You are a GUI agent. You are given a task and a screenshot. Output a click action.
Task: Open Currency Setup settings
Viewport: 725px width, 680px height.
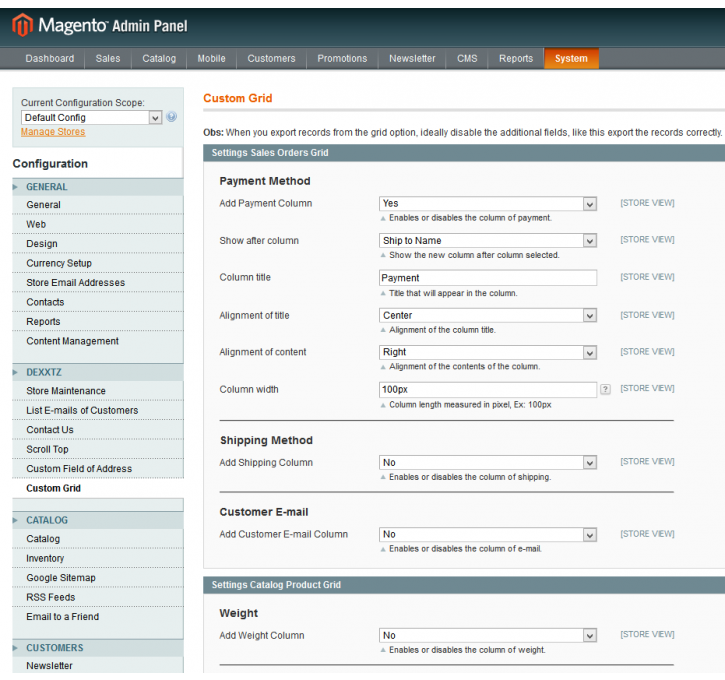tap(98, 263)
